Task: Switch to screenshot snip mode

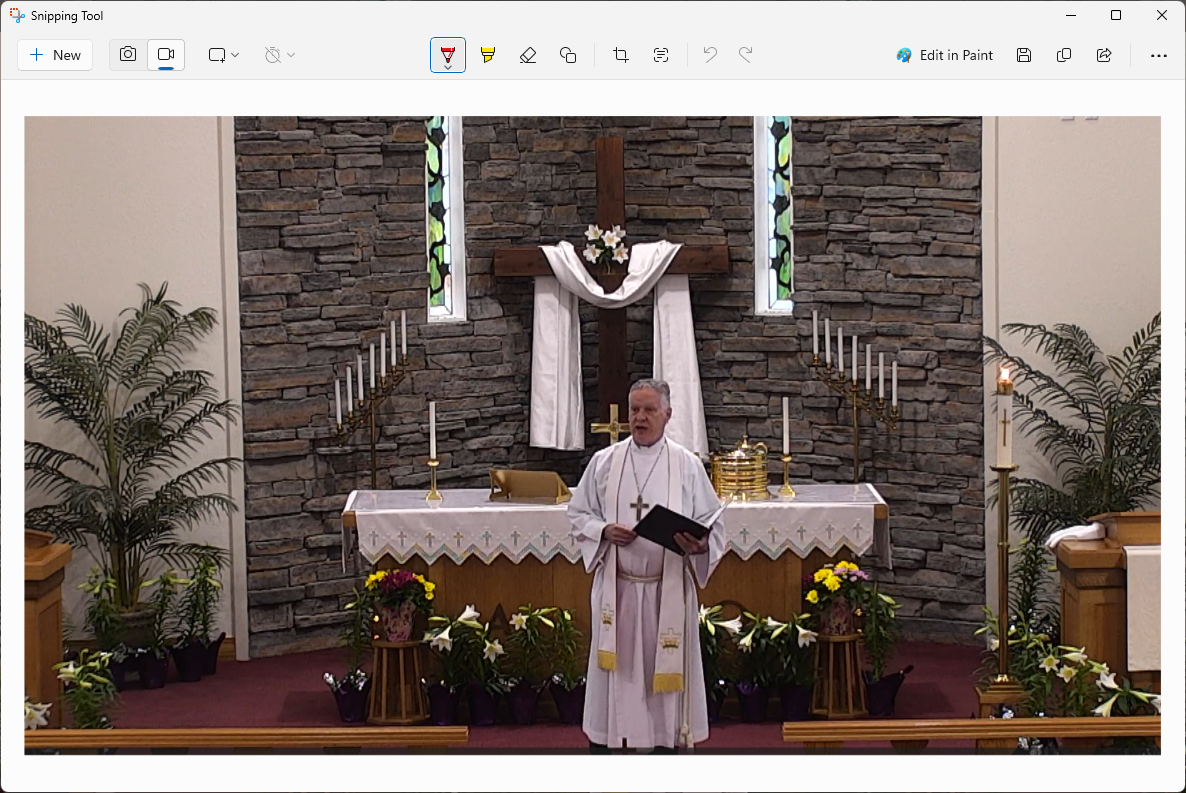Action: (x=128, y=55)
